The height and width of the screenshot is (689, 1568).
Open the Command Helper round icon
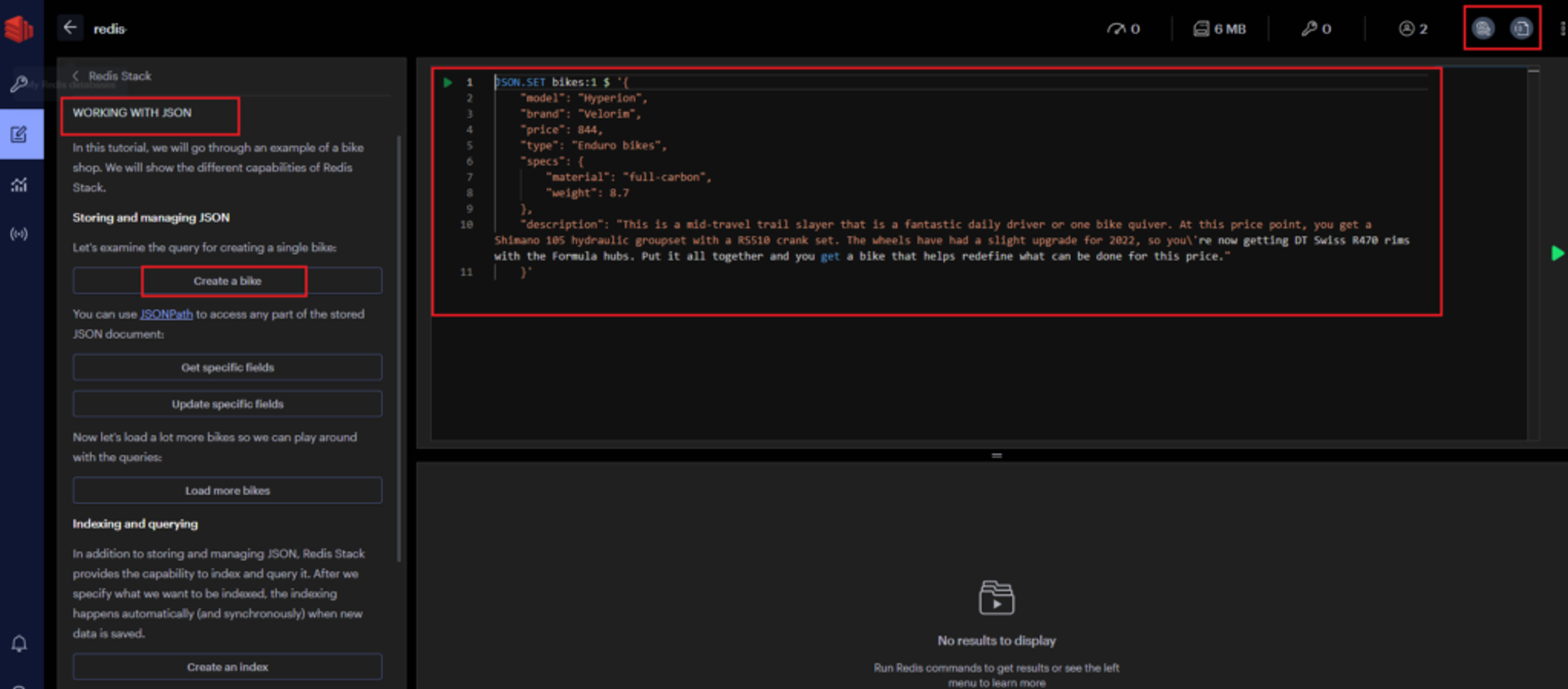(x=1483, y=28)
